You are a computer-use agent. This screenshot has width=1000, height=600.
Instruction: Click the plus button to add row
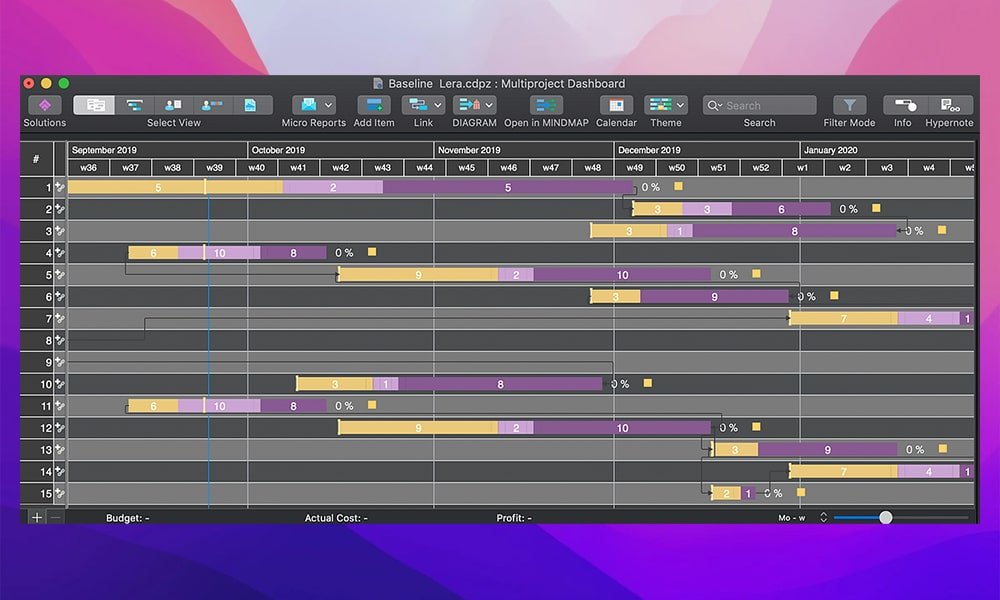(36, 517)
